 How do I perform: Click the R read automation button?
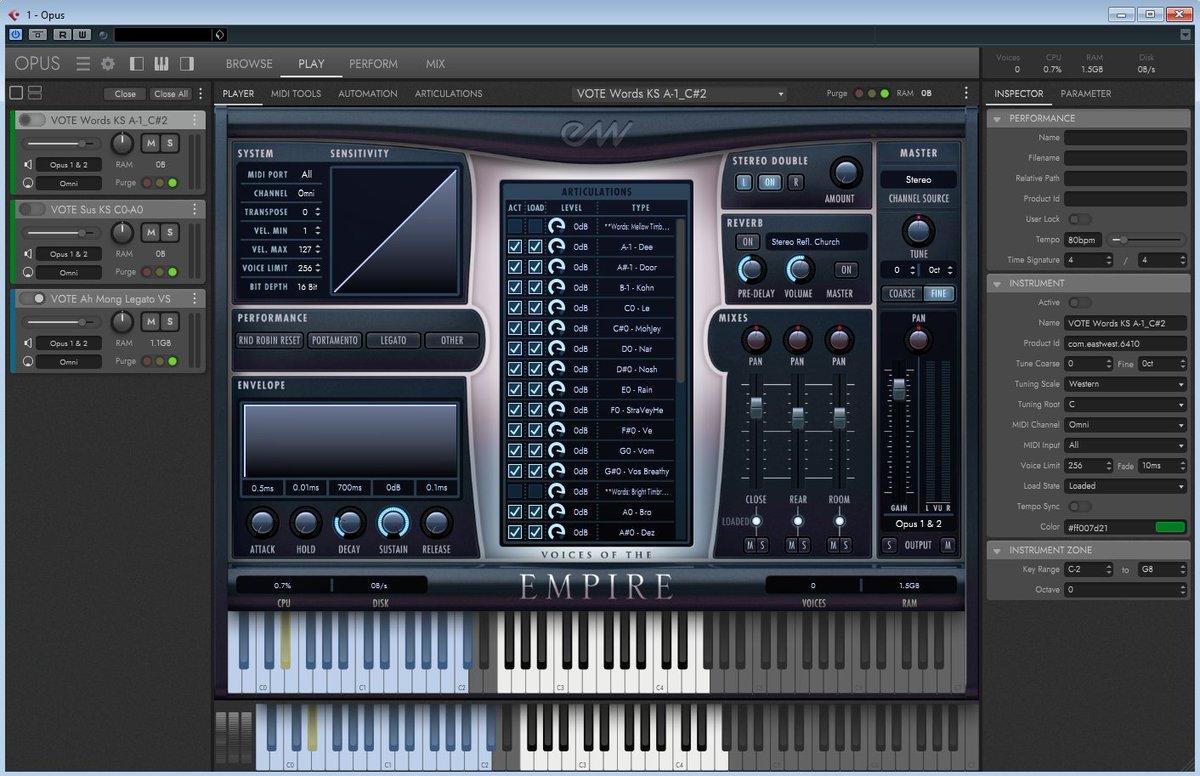pos(62,35)
